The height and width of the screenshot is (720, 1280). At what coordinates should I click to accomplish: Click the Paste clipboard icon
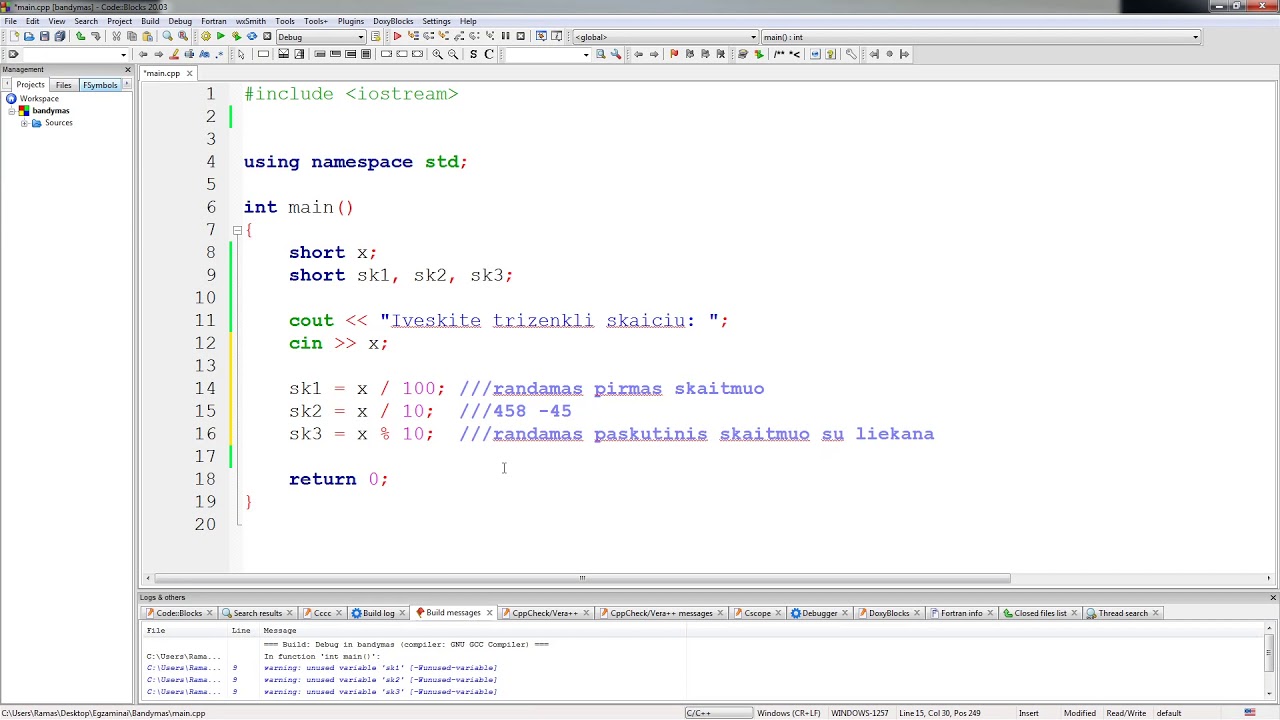pyautogui.click(x=147, y=36)
